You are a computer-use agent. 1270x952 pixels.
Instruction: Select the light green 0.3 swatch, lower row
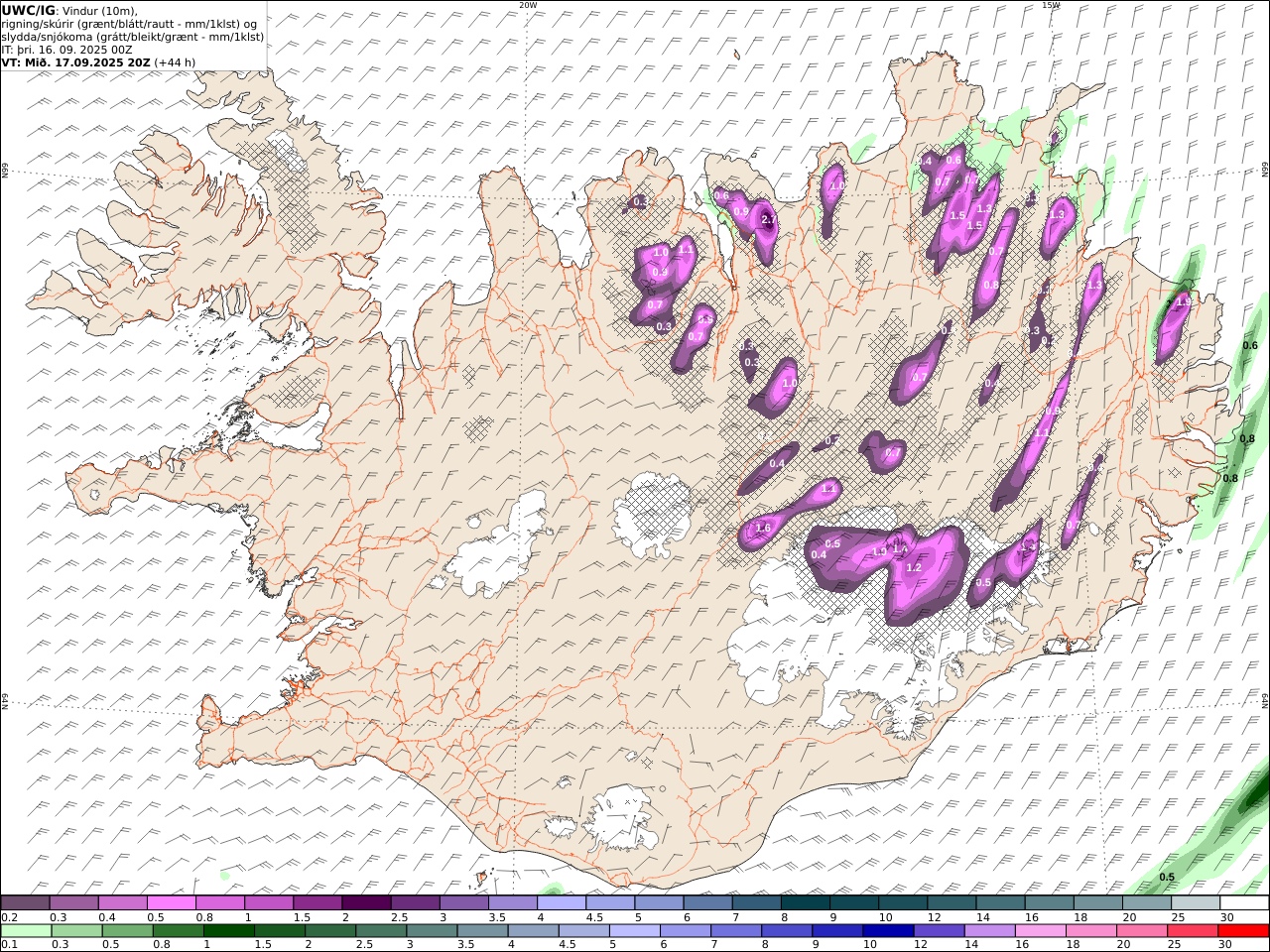coord(76,930)
